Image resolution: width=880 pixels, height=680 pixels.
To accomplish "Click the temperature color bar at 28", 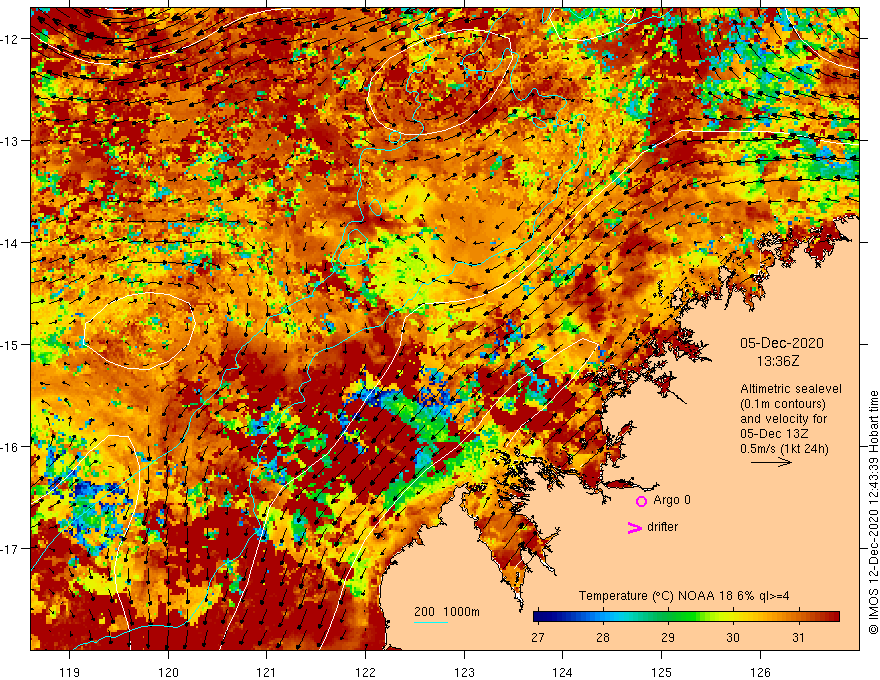I will 603,617.
